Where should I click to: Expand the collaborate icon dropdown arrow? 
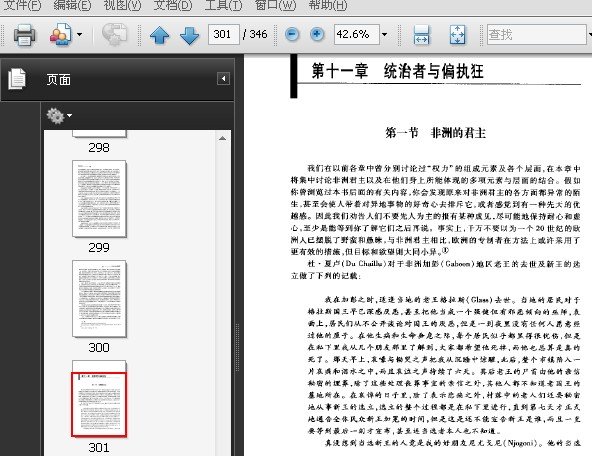point(79,35)
